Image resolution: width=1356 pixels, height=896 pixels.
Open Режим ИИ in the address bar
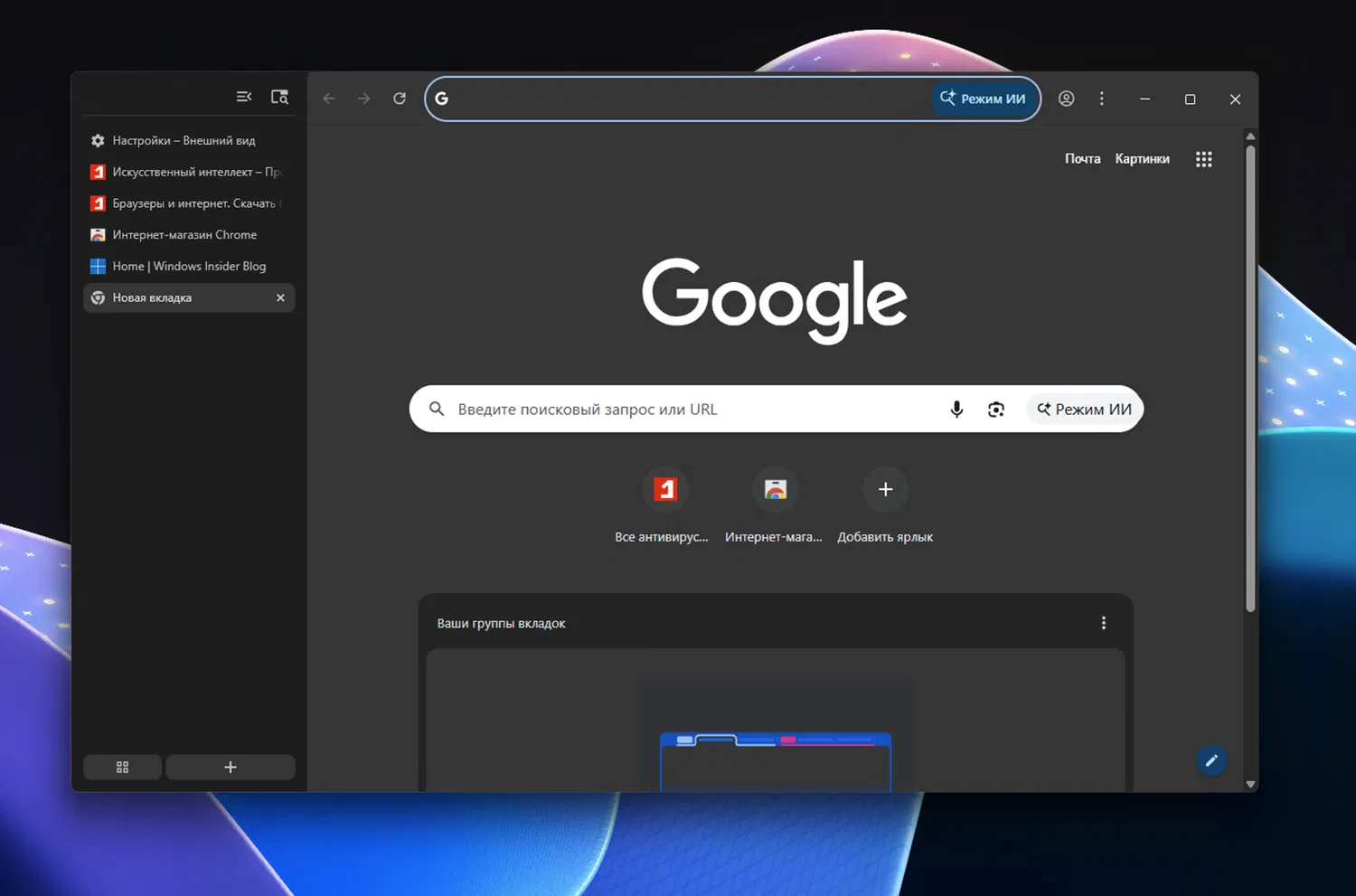[x=983, y=99]
